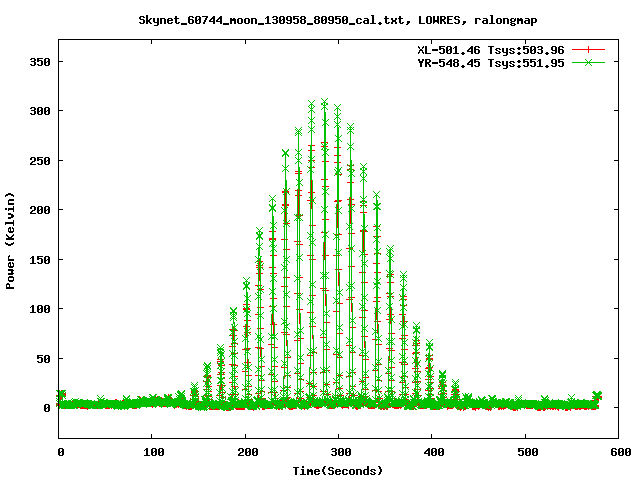Click y-axis tick label 150

click(40, 260)
